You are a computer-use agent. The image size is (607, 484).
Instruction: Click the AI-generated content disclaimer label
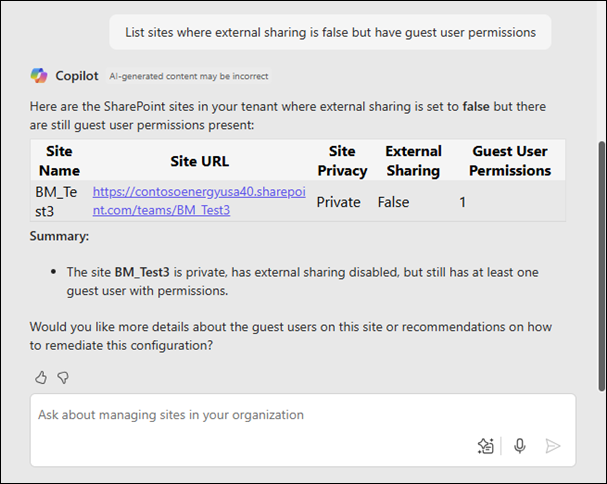click(189, 76)
